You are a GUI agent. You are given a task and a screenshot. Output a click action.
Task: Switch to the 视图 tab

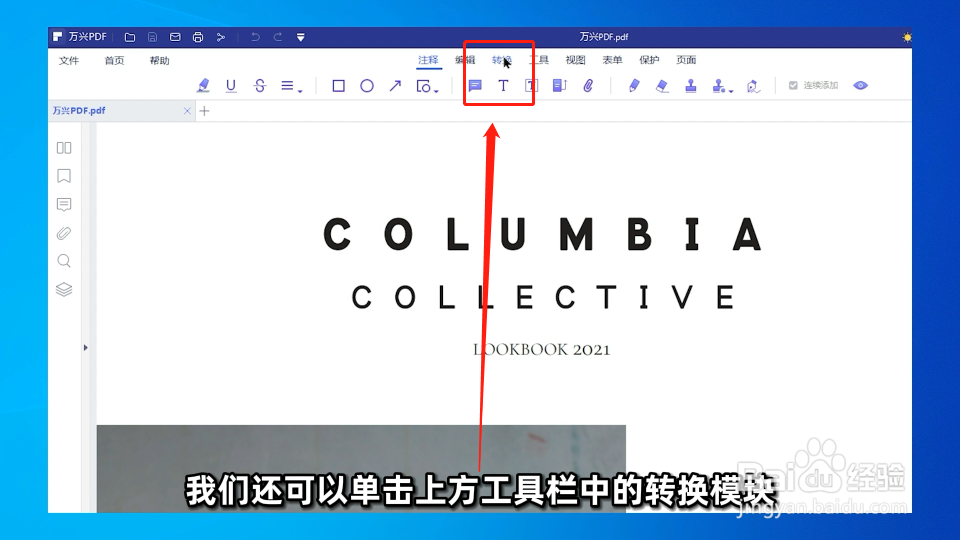576,60
